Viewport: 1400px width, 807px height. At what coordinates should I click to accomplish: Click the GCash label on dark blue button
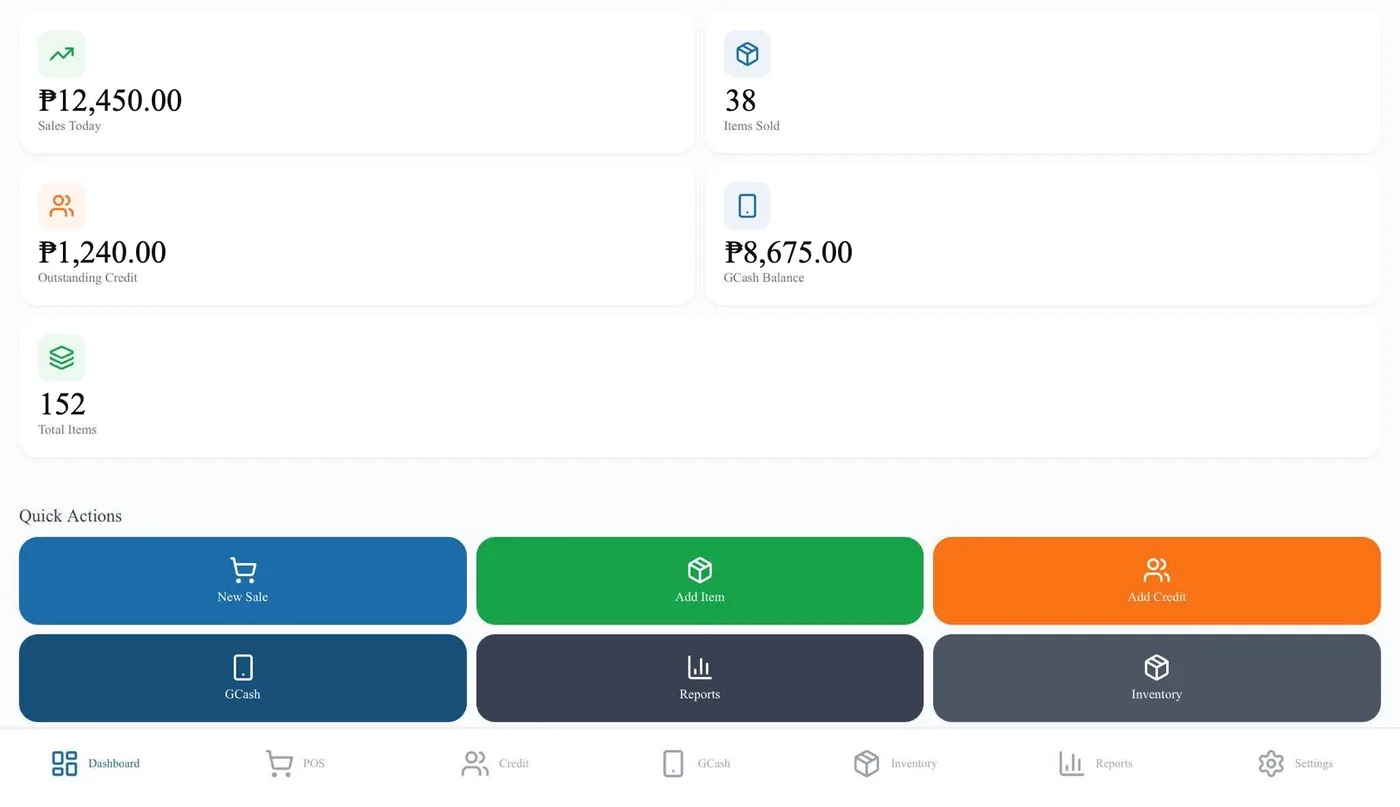[x=243, y=694]
